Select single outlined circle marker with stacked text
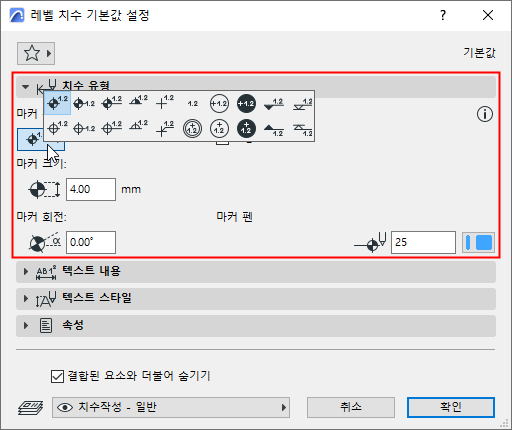512x430 pixels. tap(219, 128)
